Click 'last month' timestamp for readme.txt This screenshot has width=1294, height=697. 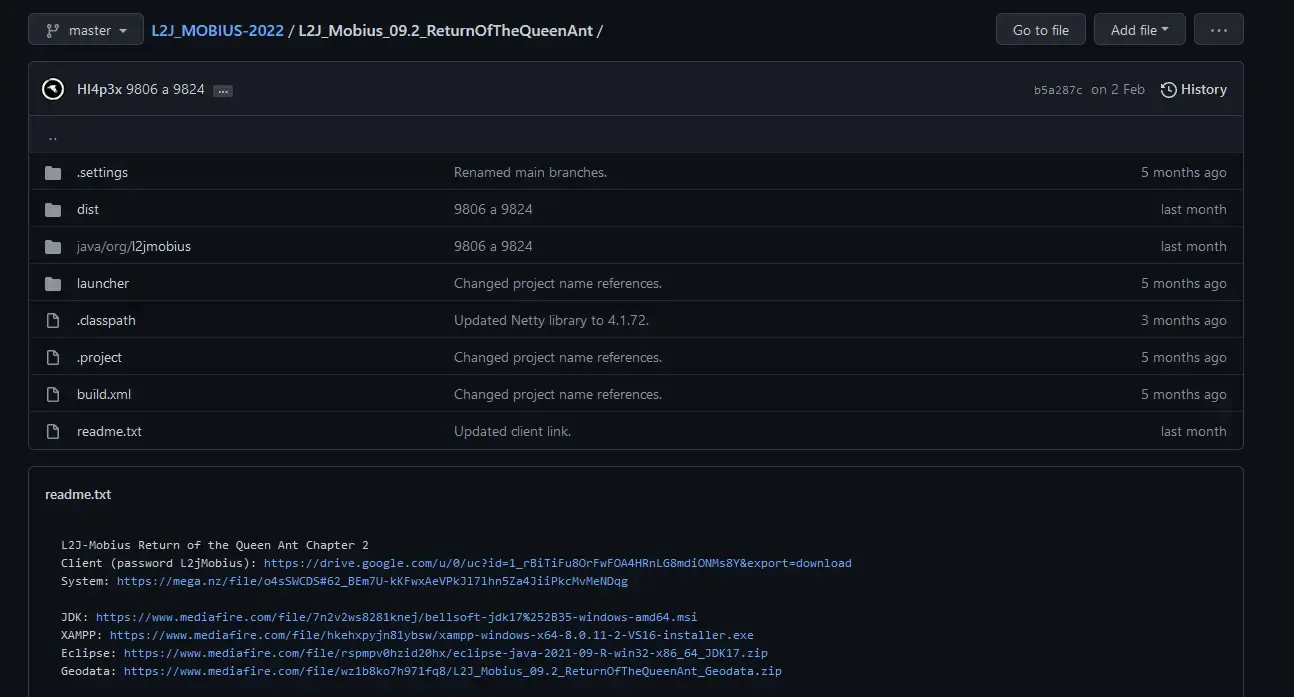click(1193, 431)
